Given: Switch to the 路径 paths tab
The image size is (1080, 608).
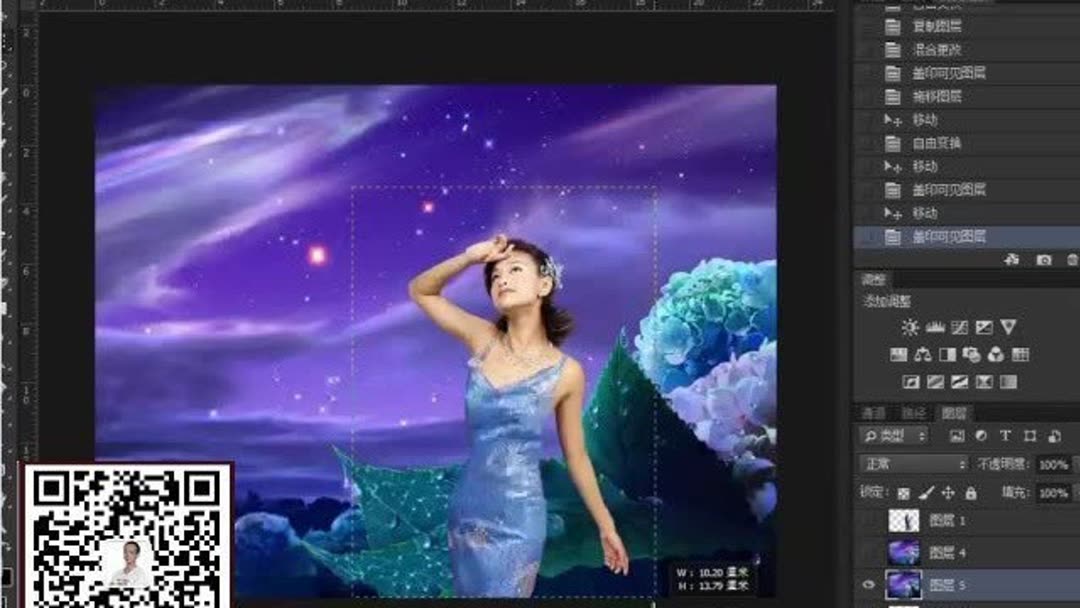Looking at the screenshot, I should [x=914, y=413].
